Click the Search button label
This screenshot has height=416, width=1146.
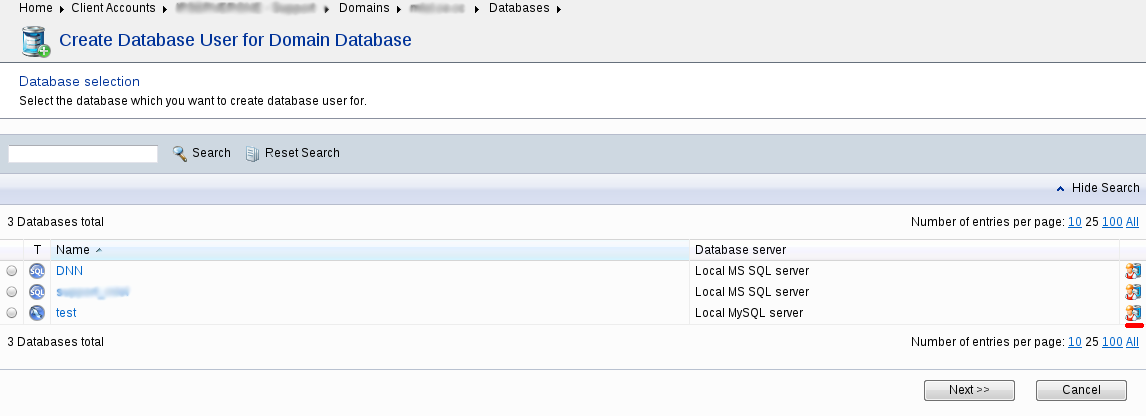[x=211, y=153]
